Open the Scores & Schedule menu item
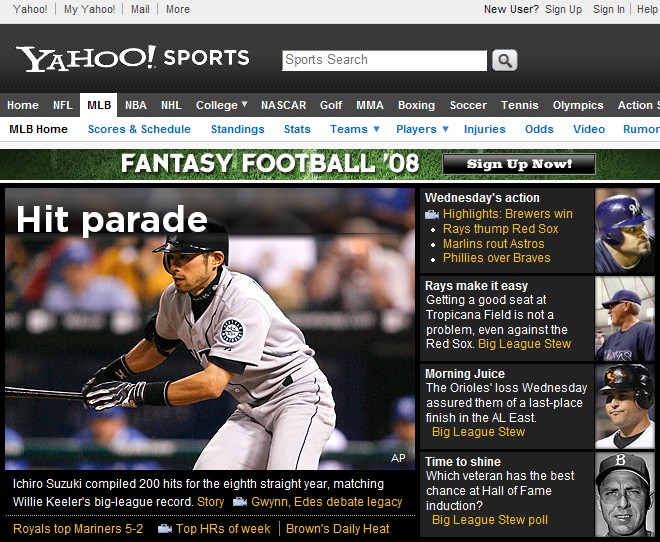 tap(139, 129)
